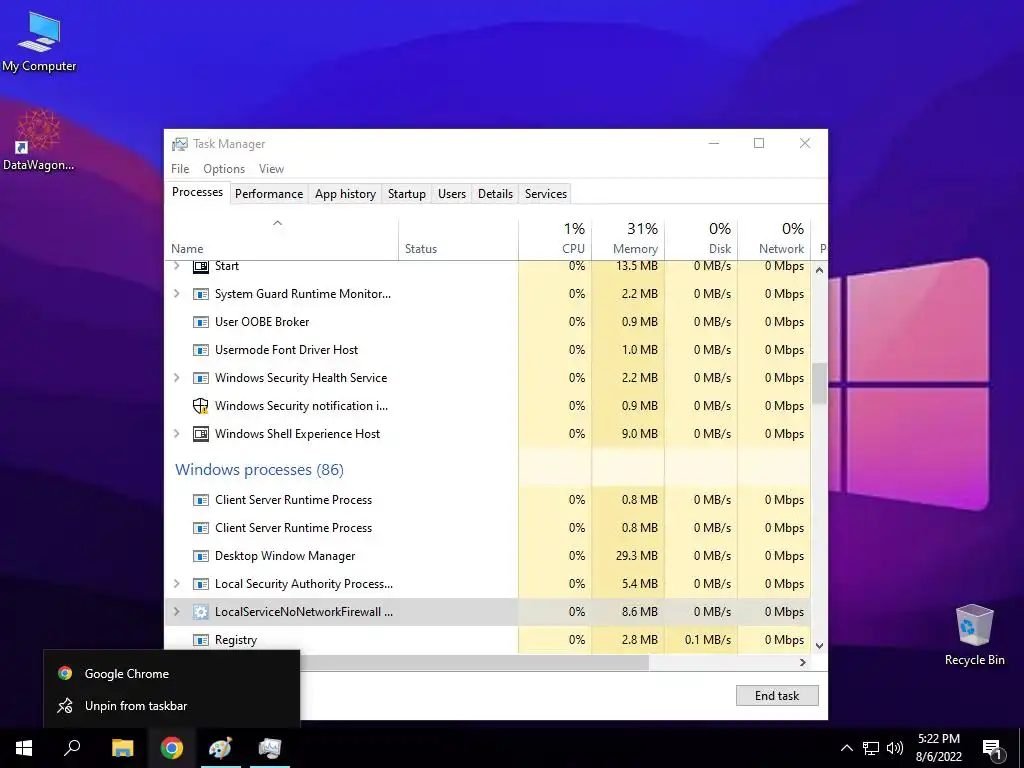
Task: Open the taskbar clock 5:22 PM
Action: click(x=938, y=748)
